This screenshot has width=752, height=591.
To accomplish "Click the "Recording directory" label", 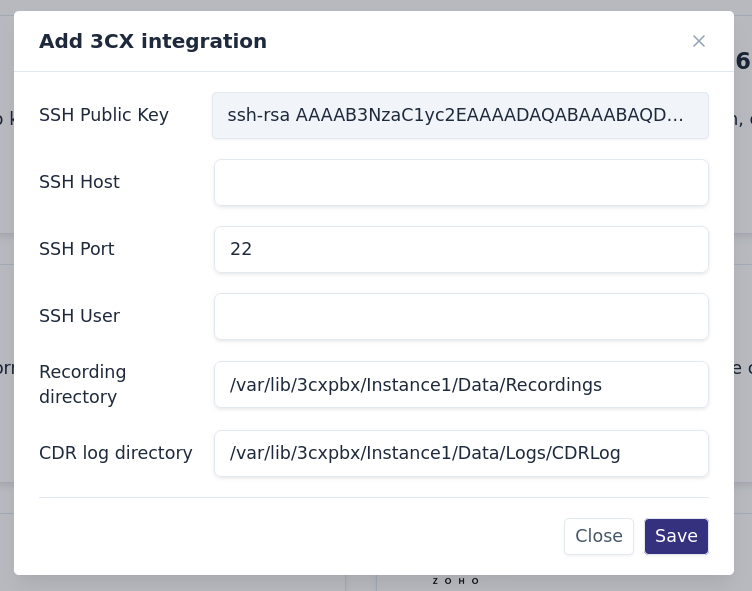I will pos(82,384).
